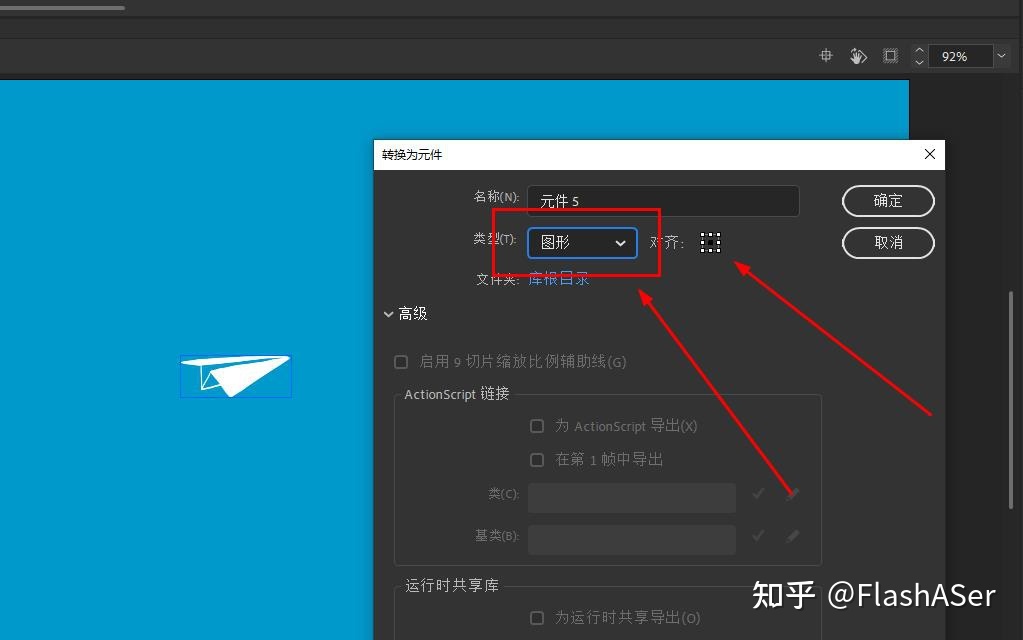Image resolution: width=1023 pixels, height=640 pixels.
Task: Click the edit pencil next to 基类(B)
Action: coord(793,536)
